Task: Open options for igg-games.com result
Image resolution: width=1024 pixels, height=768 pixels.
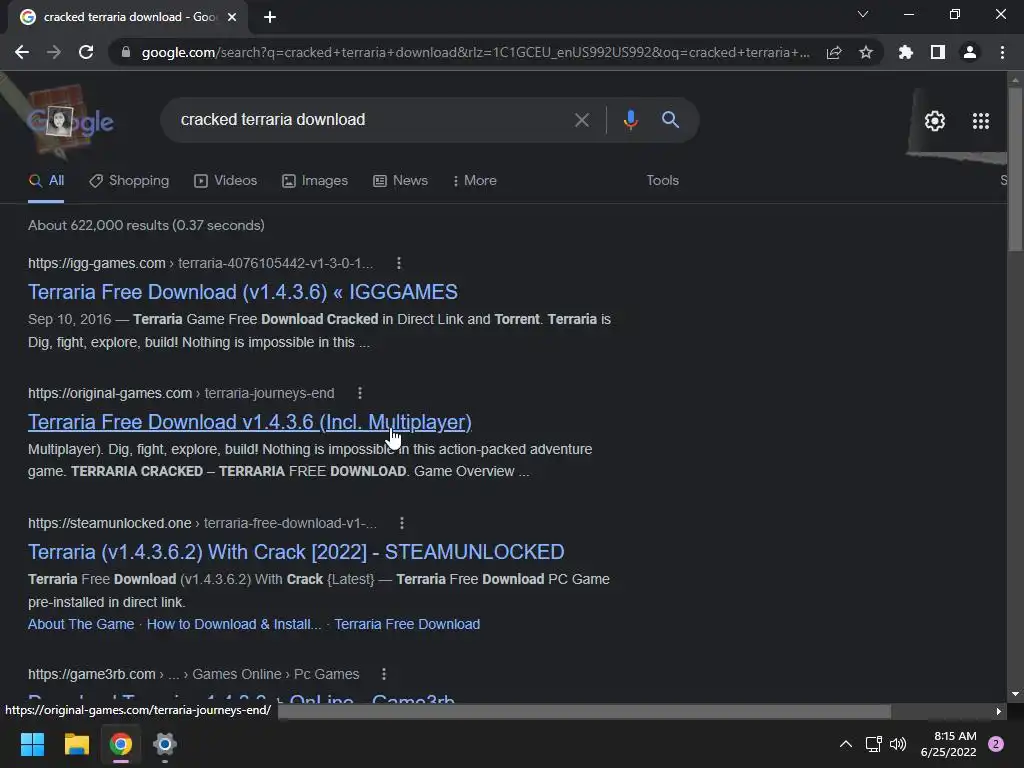Action: [399, 263]
